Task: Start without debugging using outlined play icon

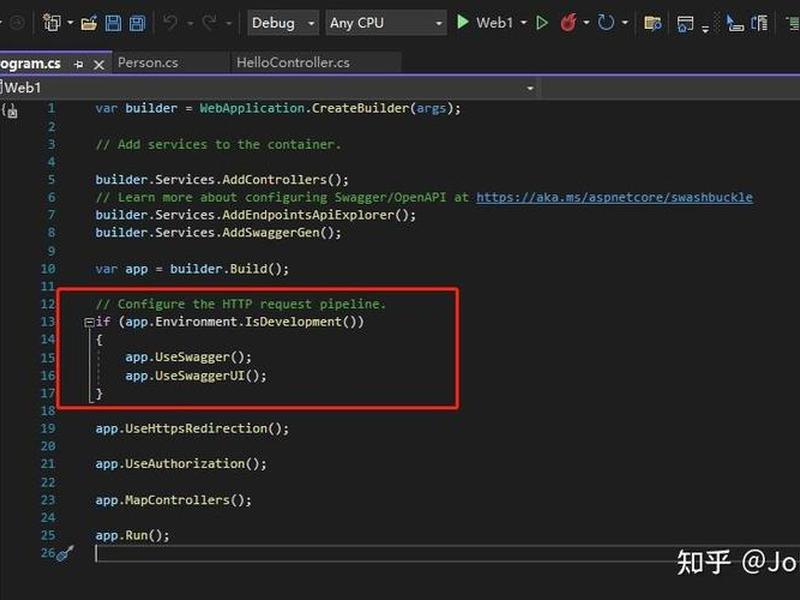Action: click(x=542, y=23)
